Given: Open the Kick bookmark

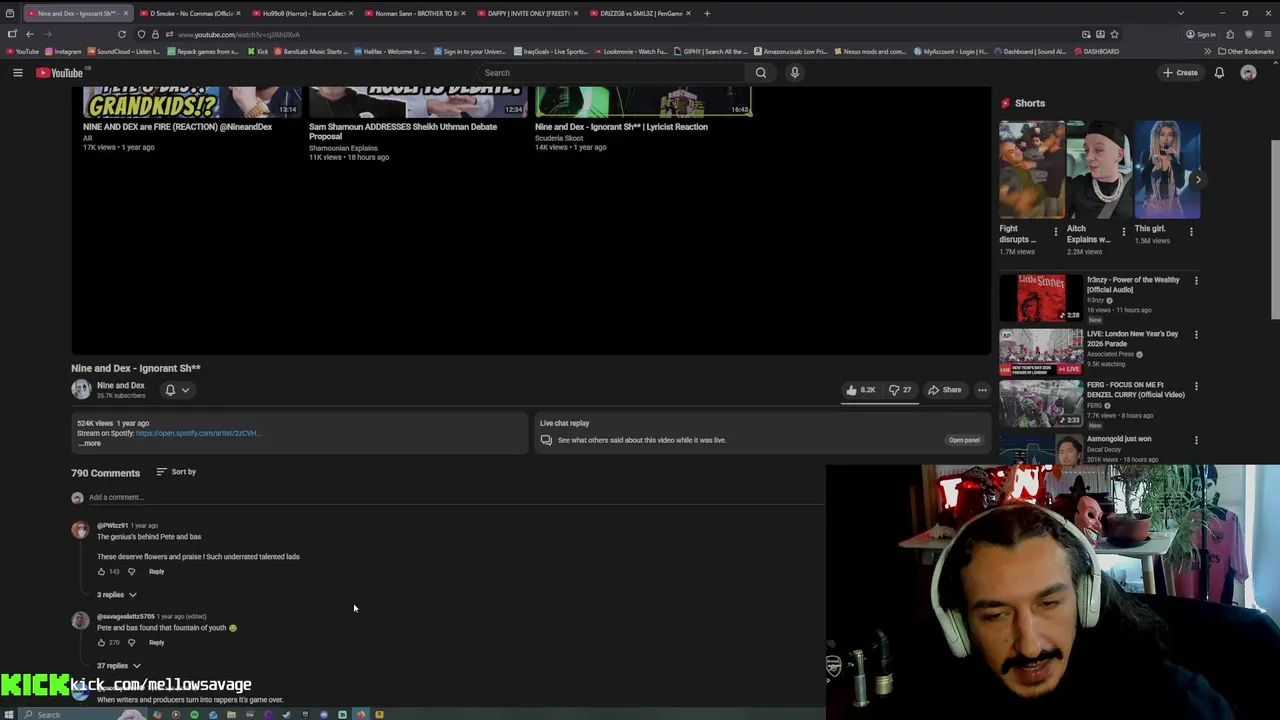Looking at the screenshot, I should tap(258, 51).
